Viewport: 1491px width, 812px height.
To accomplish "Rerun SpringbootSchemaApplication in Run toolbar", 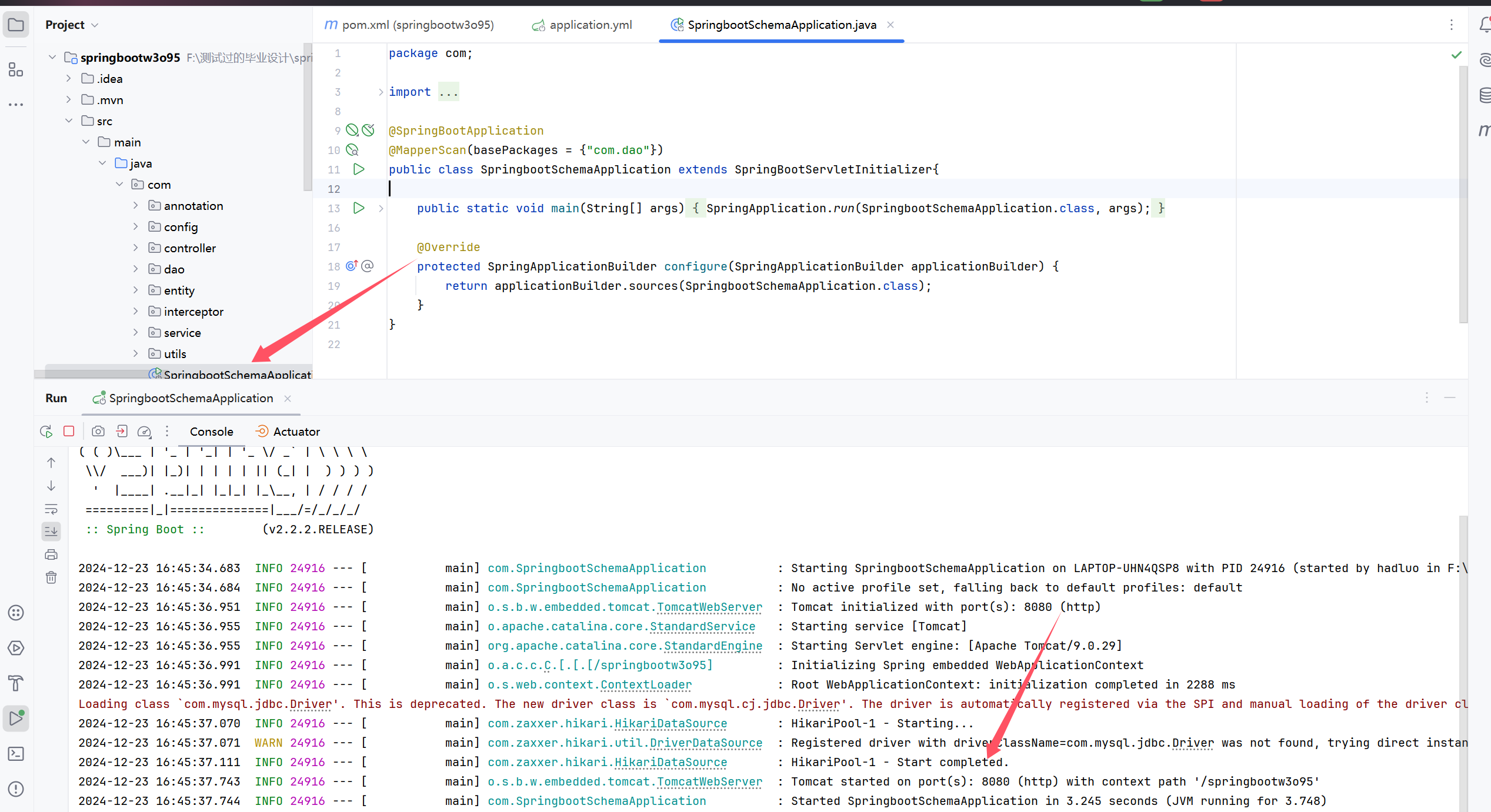I will pos(46,432).
